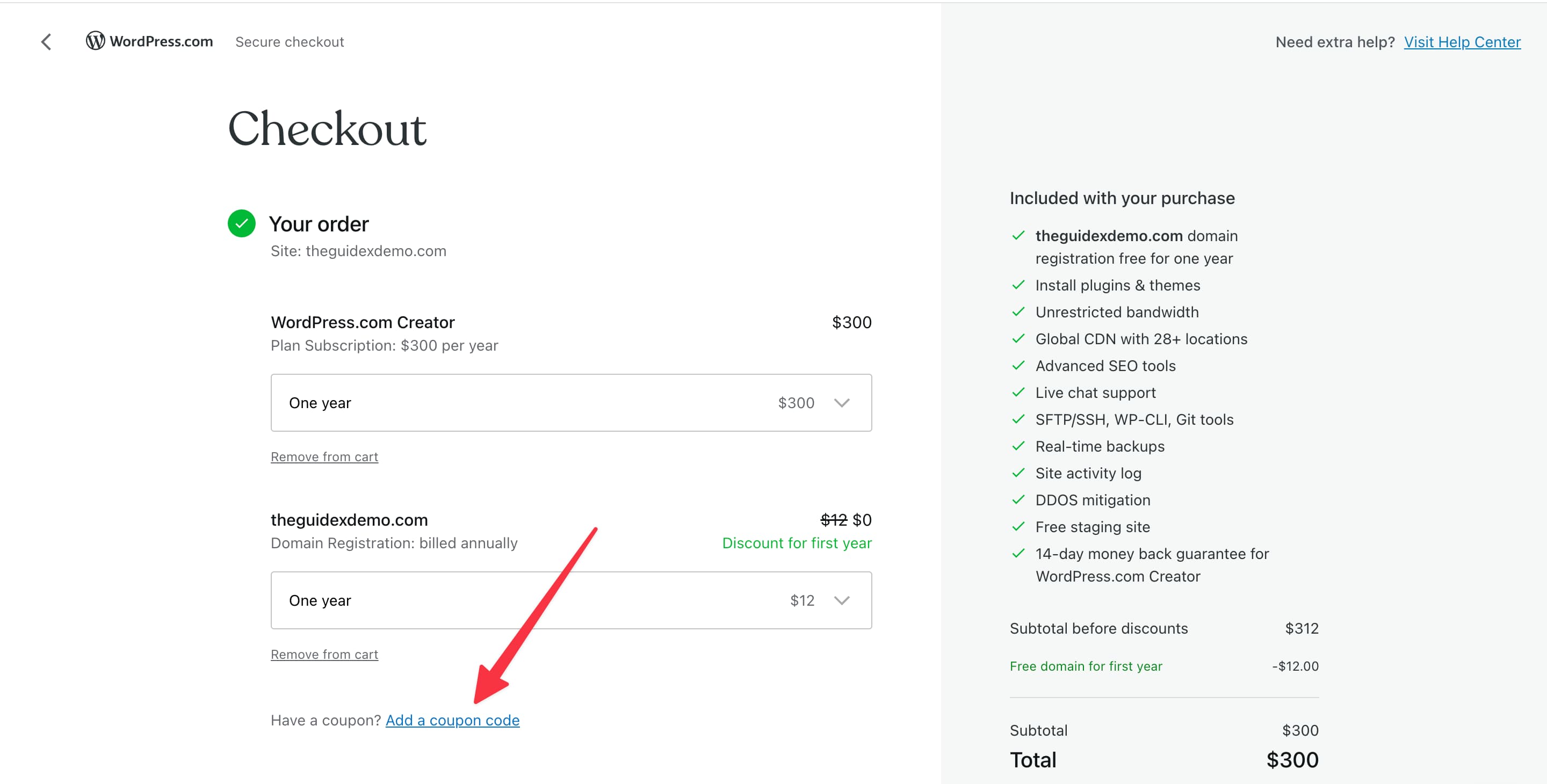Click the checkmark next to Install plugins & themes
The image size is (1547, 784).
(1019, 285)
